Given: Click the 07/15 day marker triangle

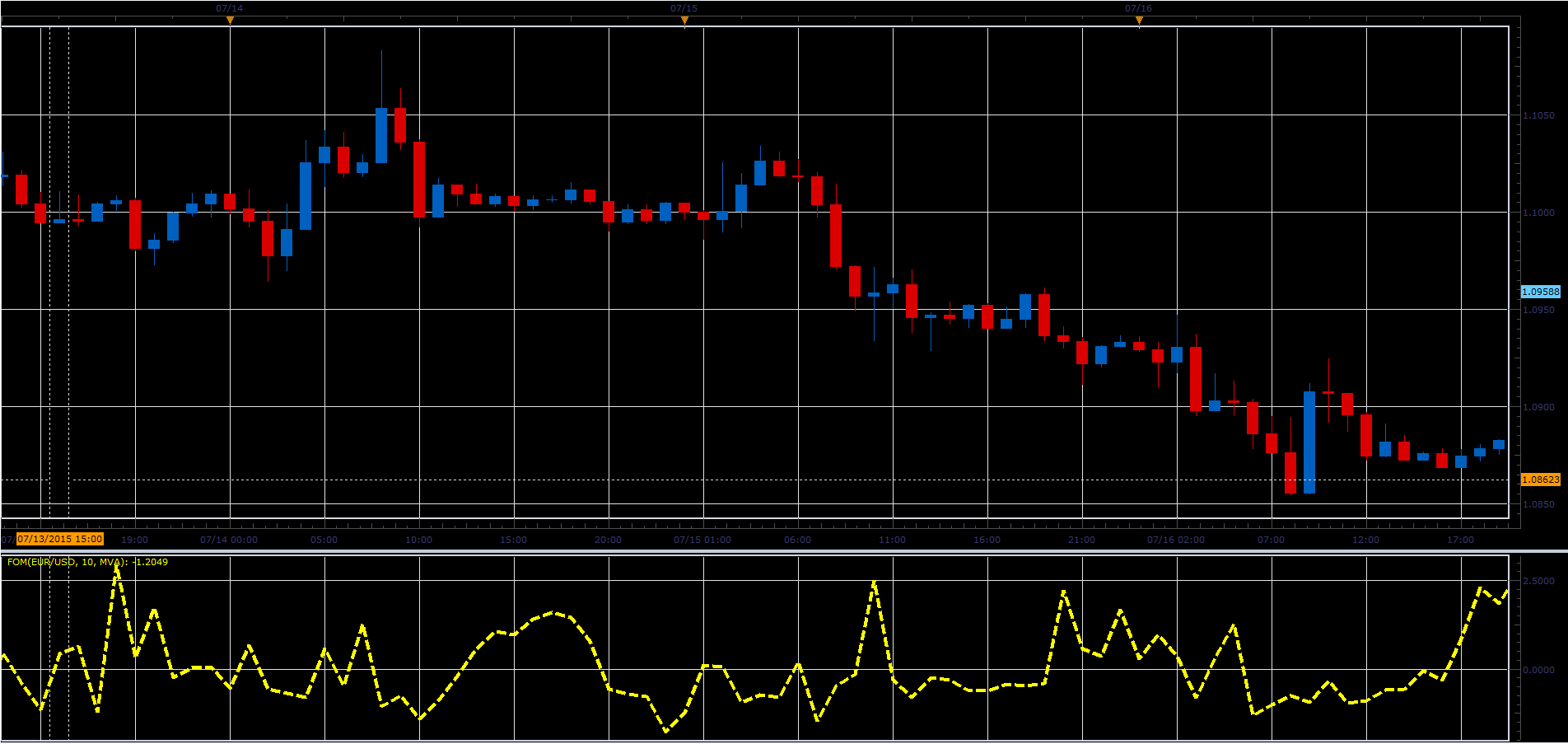Looking at the screenshot, I should 684,20.
